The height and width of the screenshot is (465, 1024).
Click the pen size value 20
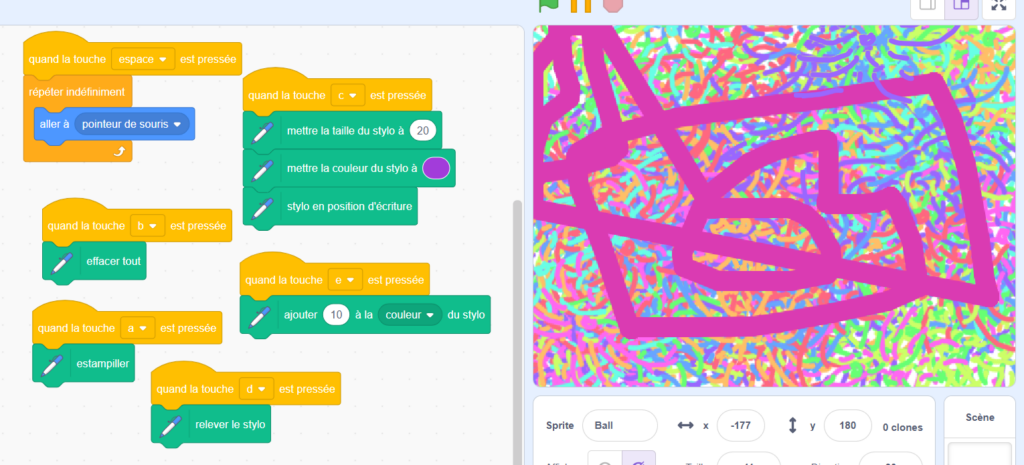click(423, 131)
